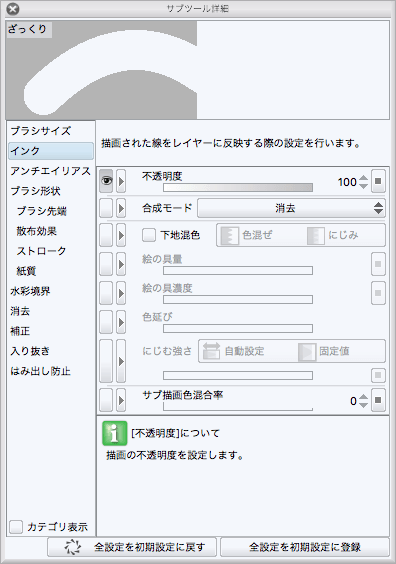Viewport: 396px width, 564px height.
Task: Select the 紙質 category
Action: point(26,271)
